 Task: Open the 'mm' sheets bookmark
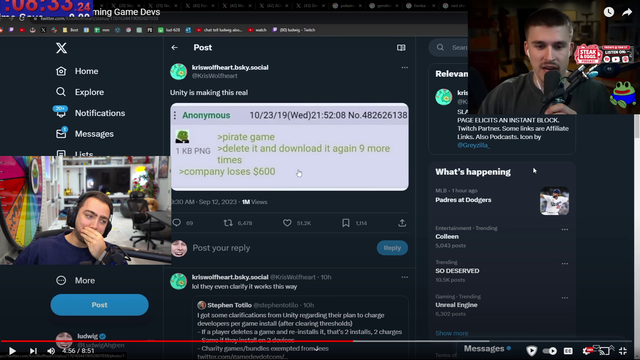pos(102,30)
